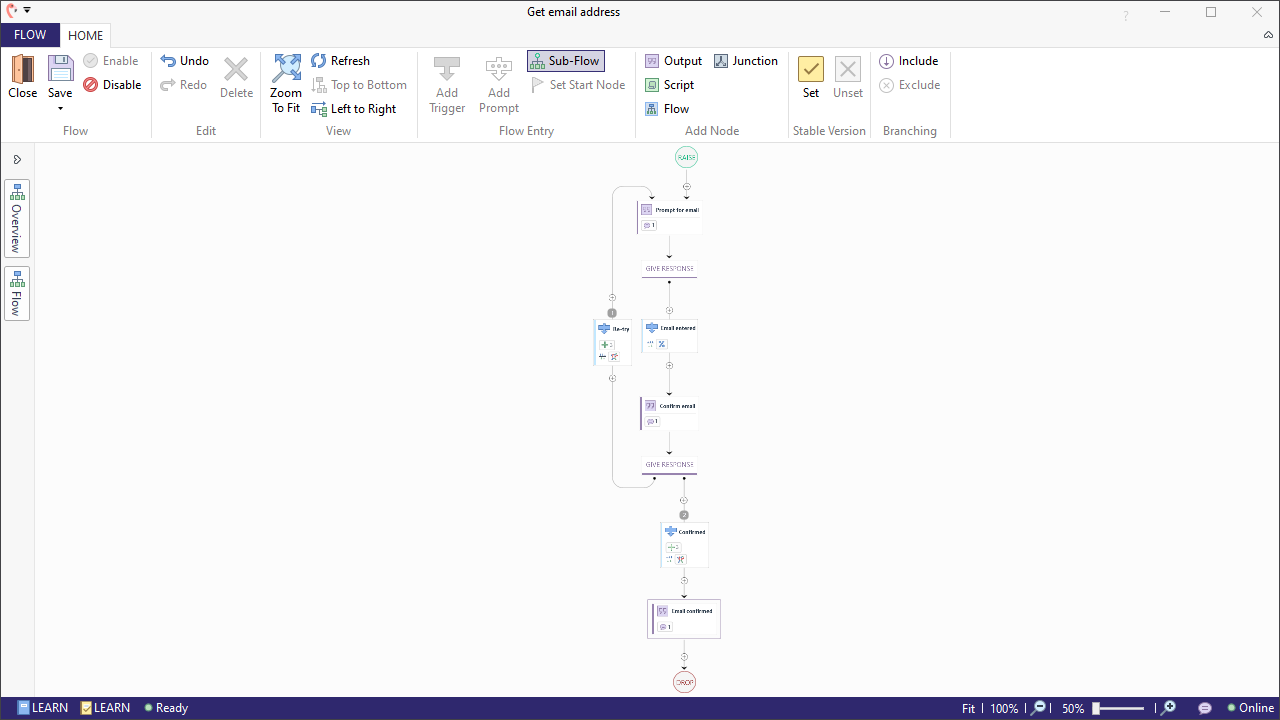Toggle Include branching
The image size is (1280, 720).
pyautogui.click(x=909, y=60)
